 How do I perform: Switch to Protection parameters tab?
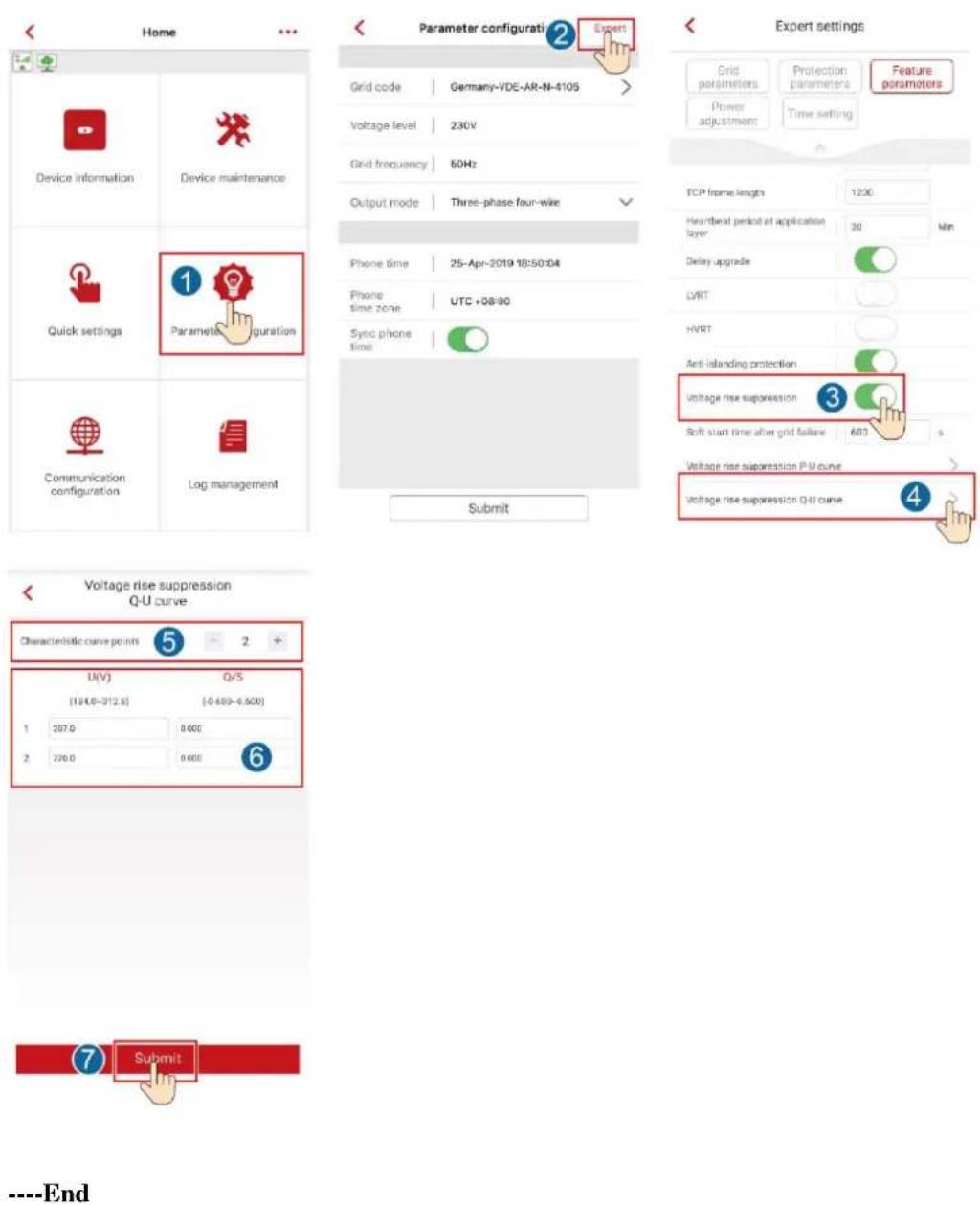point(819,77)
